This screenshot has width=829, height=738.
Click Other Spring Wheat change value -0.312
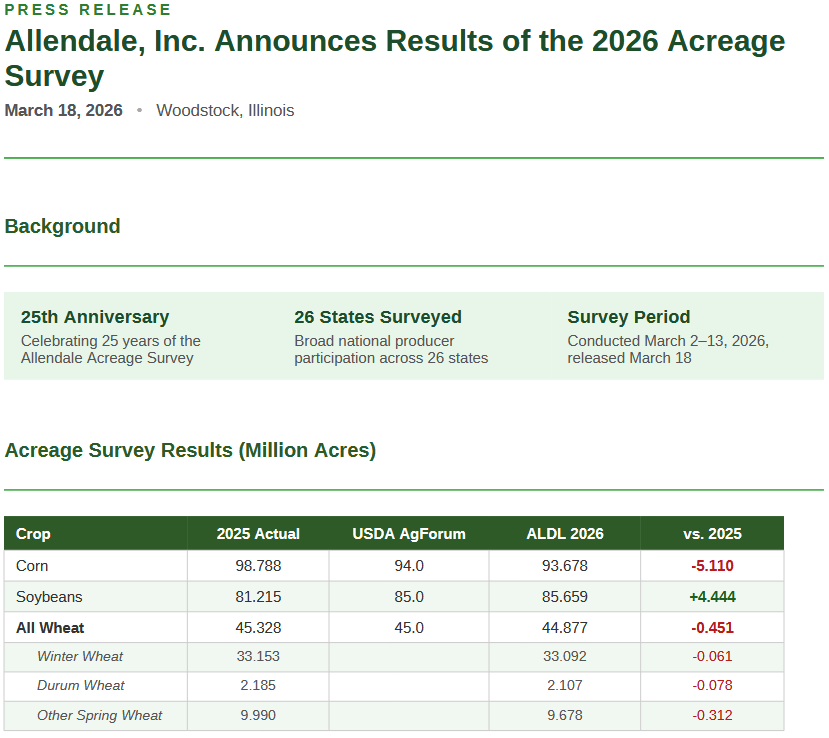click(x=712, y=715)
